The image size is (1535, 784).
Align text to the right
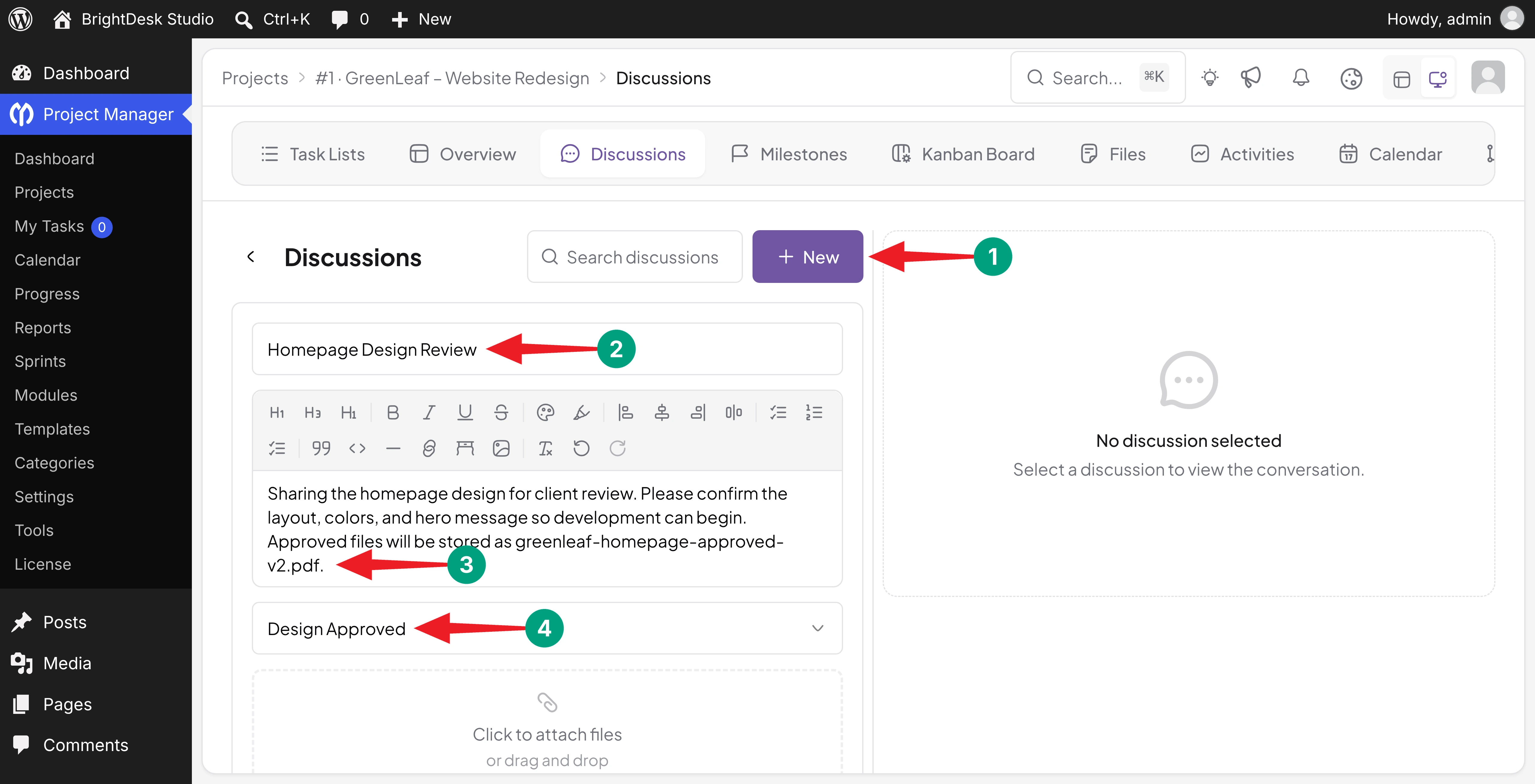point(698,412)
